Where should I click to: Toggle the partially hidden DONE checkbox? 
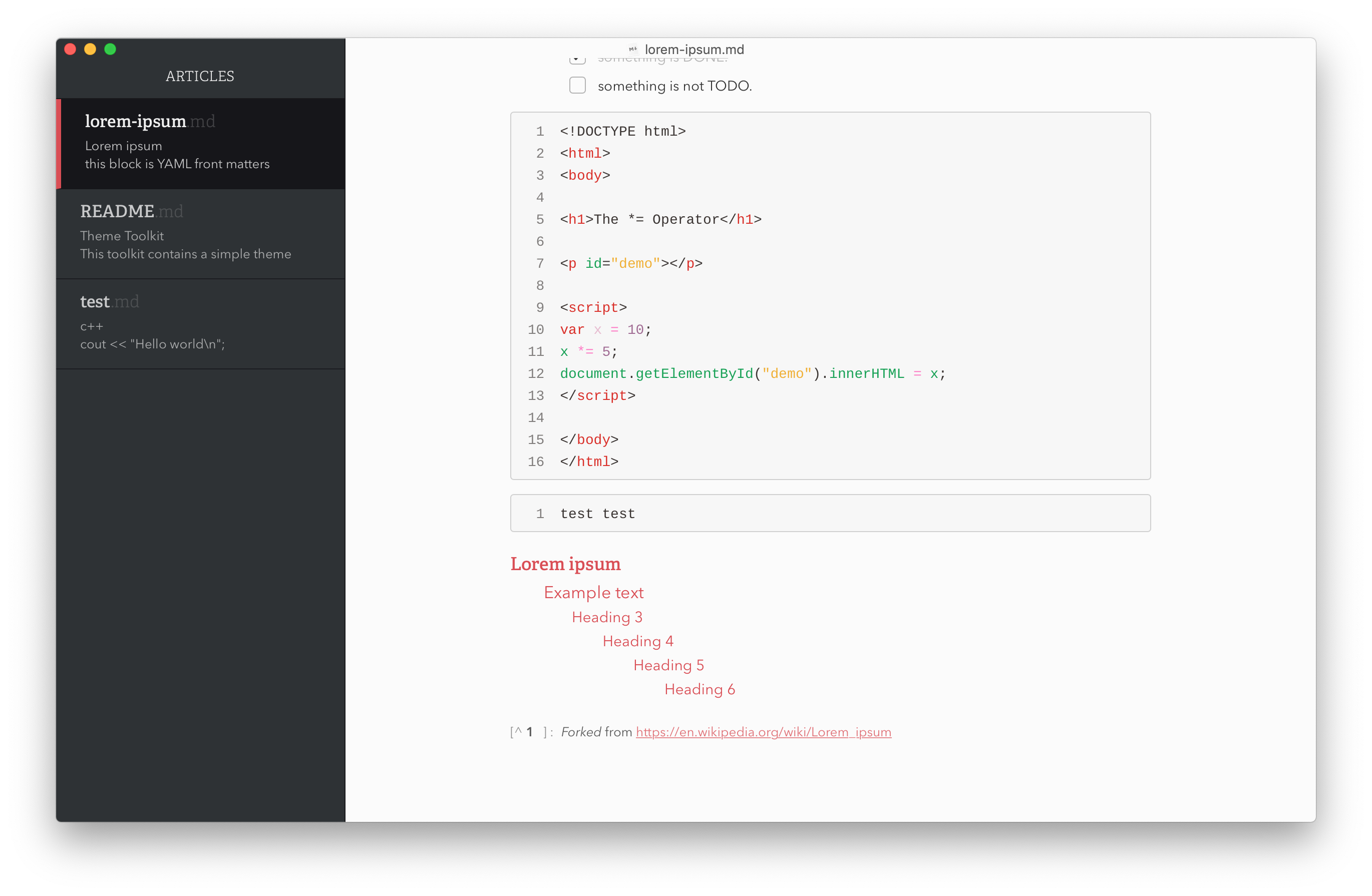[577, 60]
